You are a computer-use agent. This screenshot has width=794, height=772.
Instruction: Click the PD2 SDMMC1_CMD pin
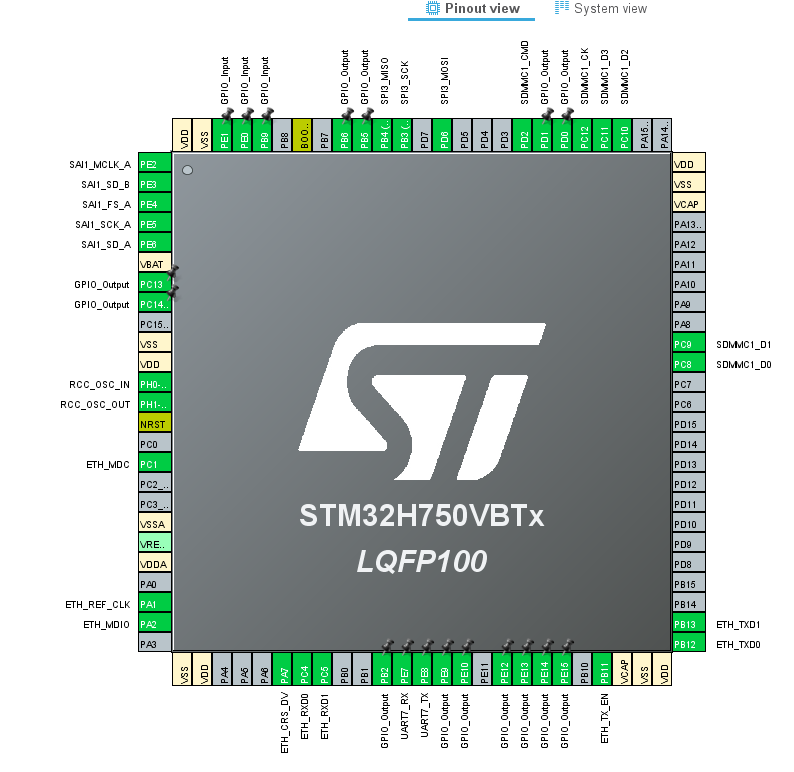(x=524, y=136)
